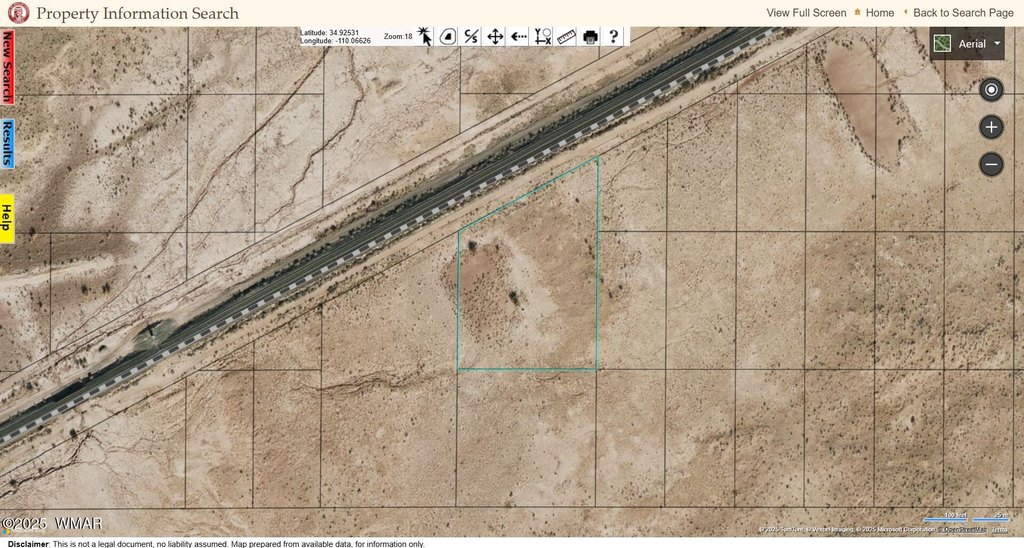Click the parcel shape select tool
This screenshot has height=548, width=1024.
point(447,37)
